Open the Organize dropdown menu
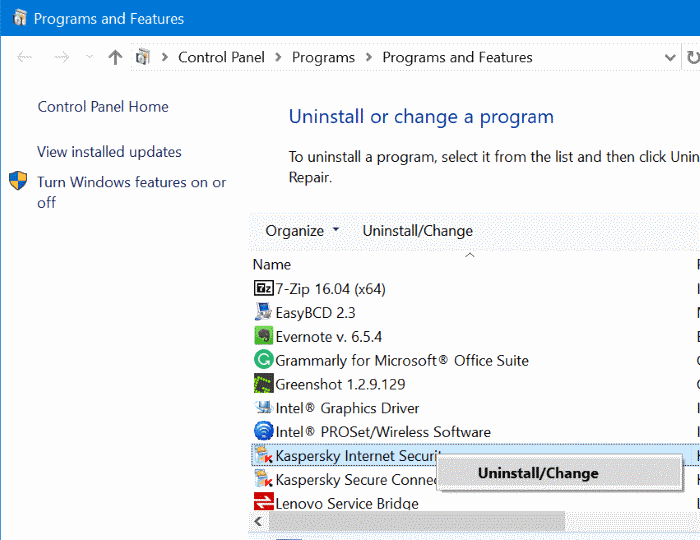The width and height of the screenshot is (700, 540). coord(302,231)
